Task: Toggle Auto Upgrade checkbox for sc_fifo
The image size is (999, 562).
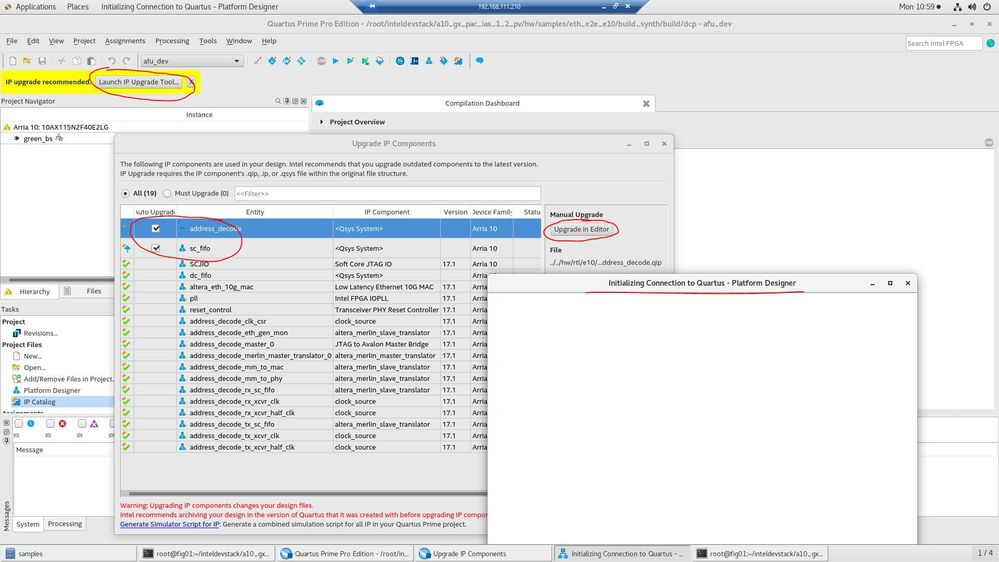Action: pyautogui.click(x=156, y=248)
